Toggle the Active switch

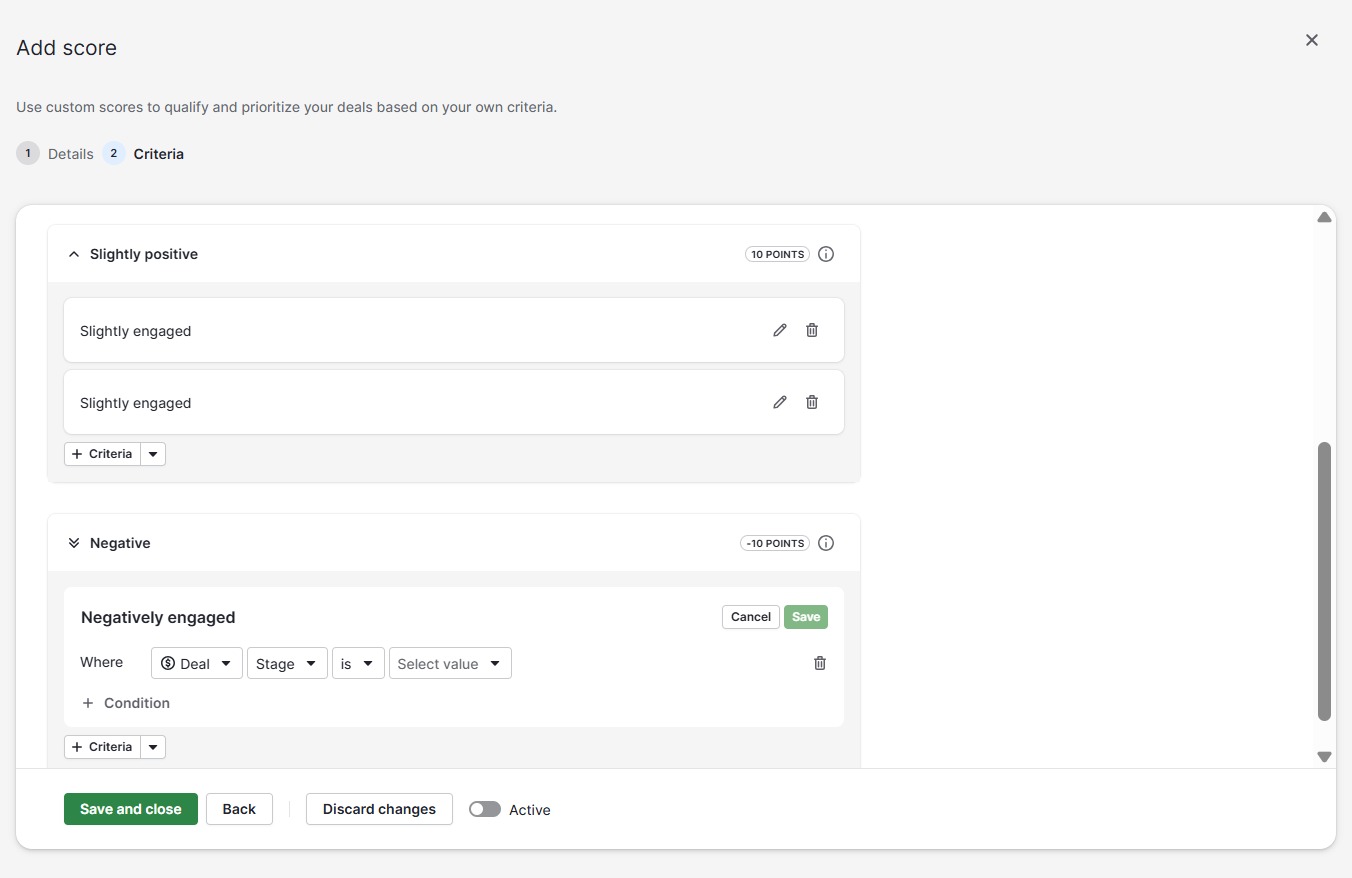pos(485,809)
